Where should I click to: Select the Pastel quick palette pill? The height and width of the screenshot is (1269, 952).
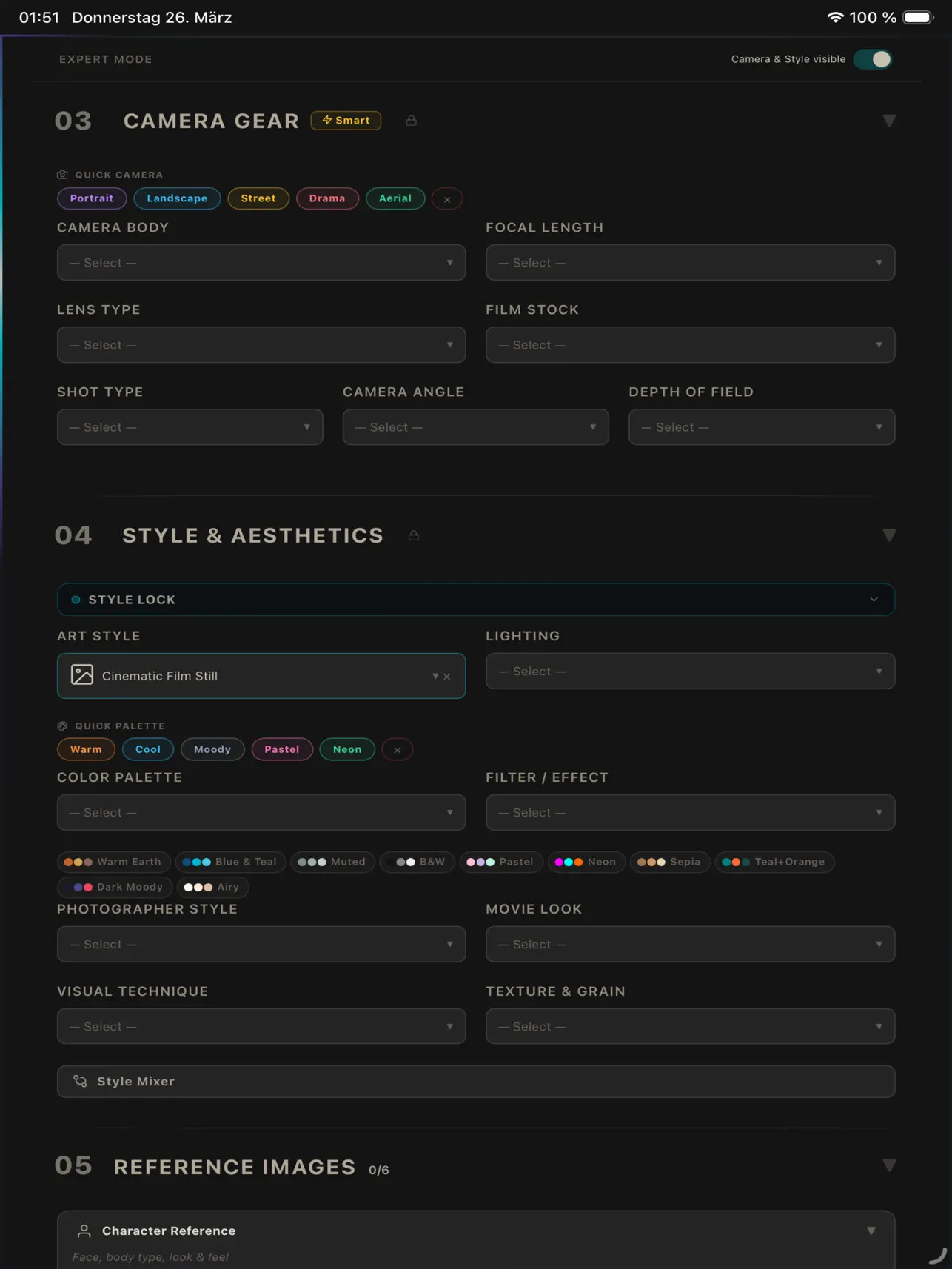(282, 749)
